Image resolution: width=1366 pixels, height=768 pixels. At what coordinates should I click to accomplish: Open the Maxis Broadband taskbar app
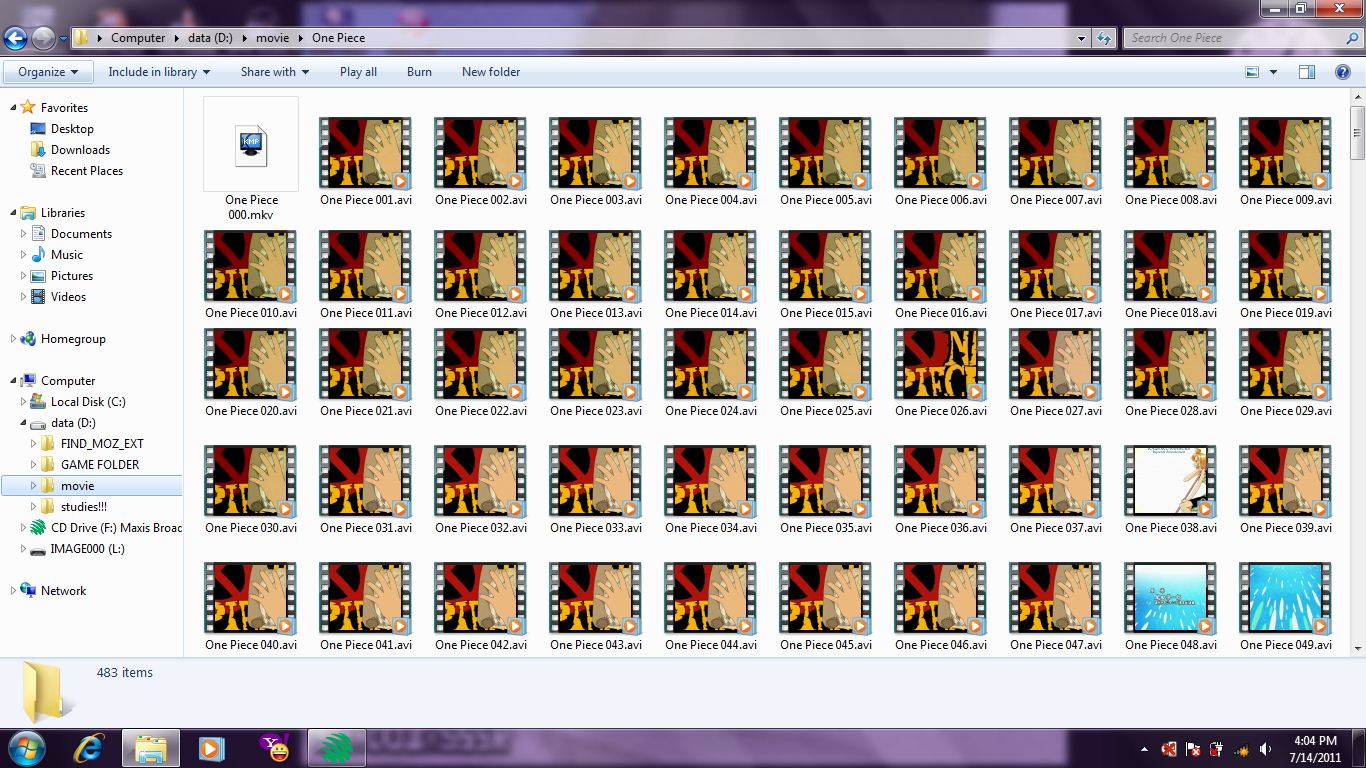(x=337, y=748)
